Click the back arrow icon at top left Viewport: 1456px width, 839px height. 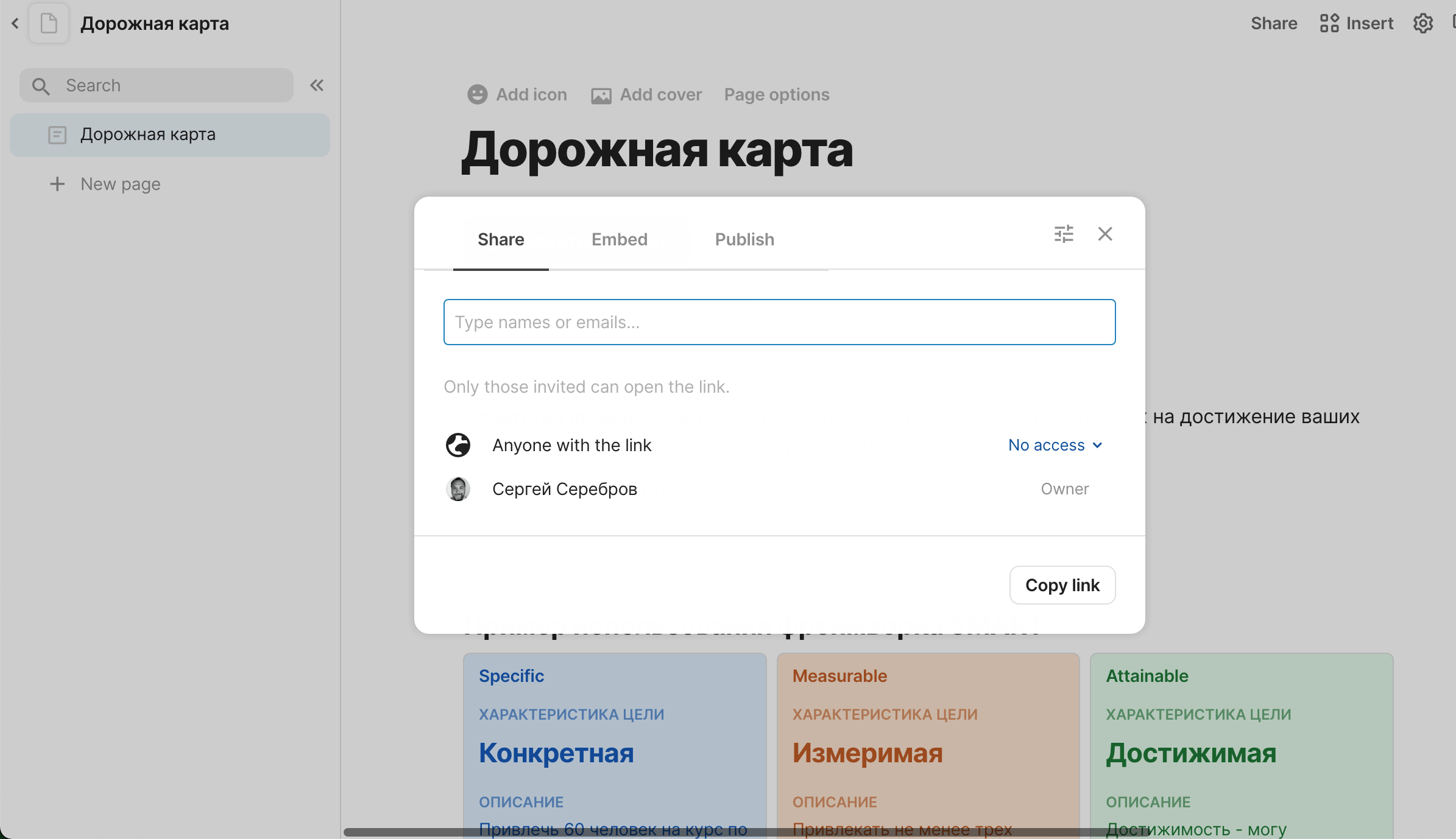[15, 24]
